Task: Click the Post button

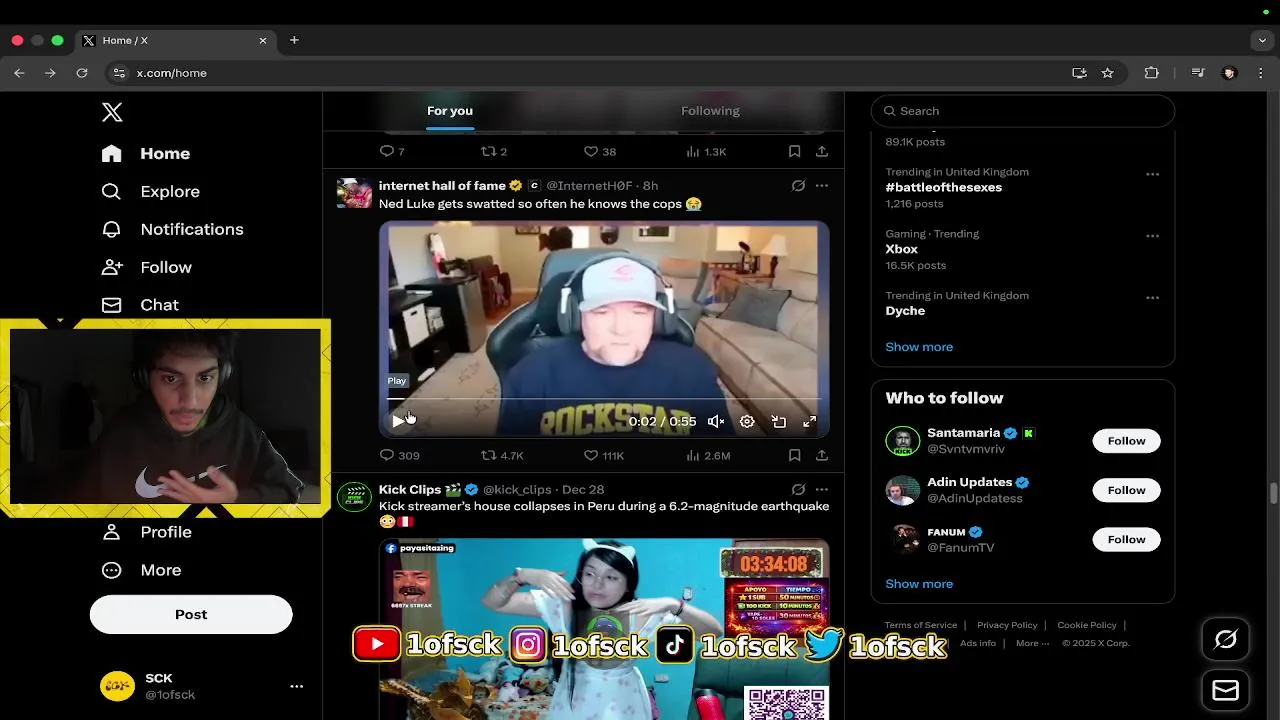Action: (191, 614)
